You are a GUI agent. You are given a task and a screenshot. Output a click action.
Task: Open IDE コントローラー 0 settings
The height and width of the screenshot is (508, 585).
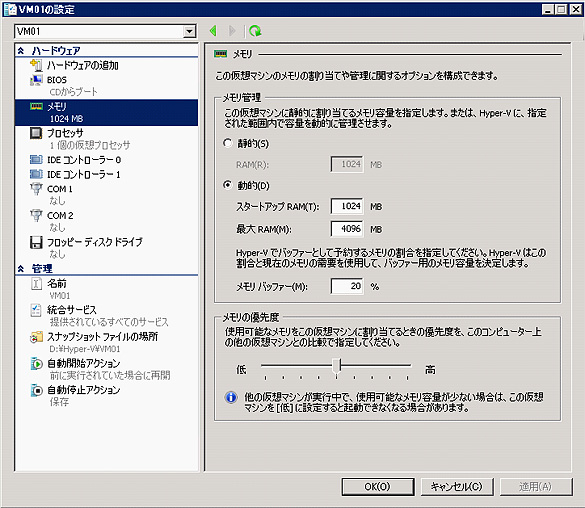coord(84,160)
